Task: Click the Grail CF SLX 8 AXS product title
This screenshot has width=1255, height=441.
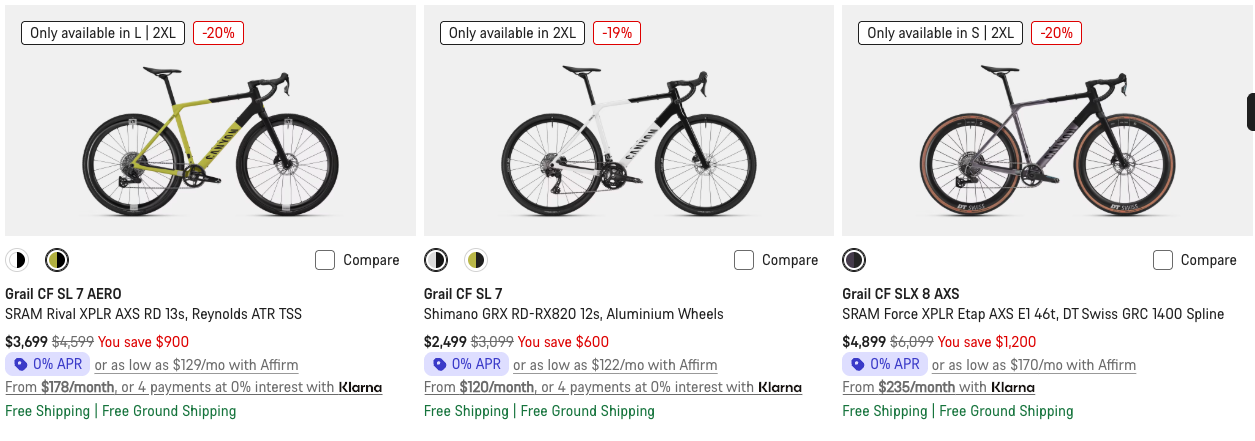Action: click(900, 294)
